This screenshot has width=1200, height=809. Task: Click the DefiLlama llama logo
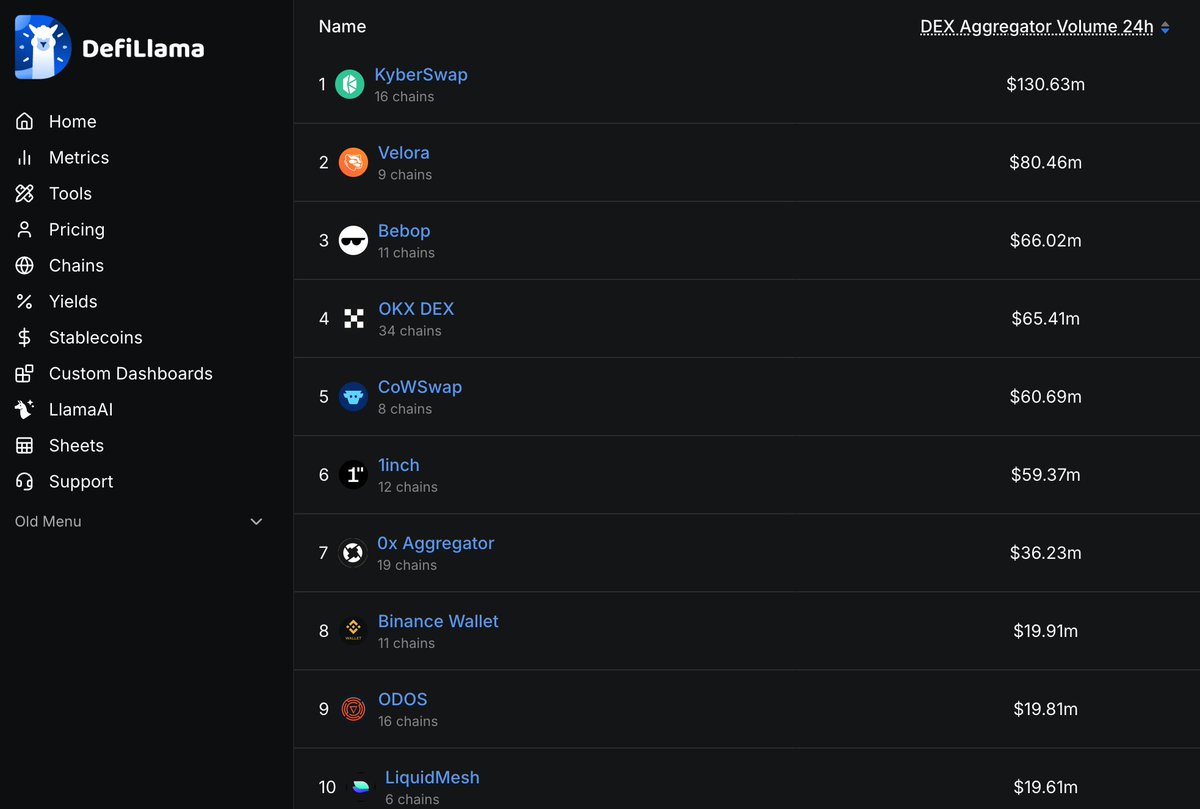pos(43,47)
